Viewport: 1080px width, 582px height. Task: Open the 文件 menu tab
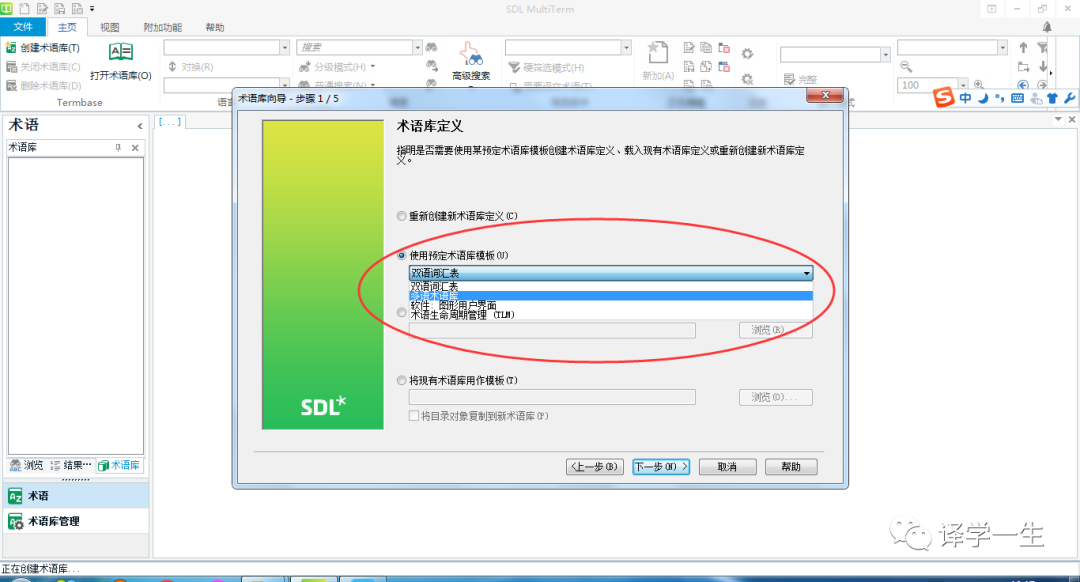[23, 27]
